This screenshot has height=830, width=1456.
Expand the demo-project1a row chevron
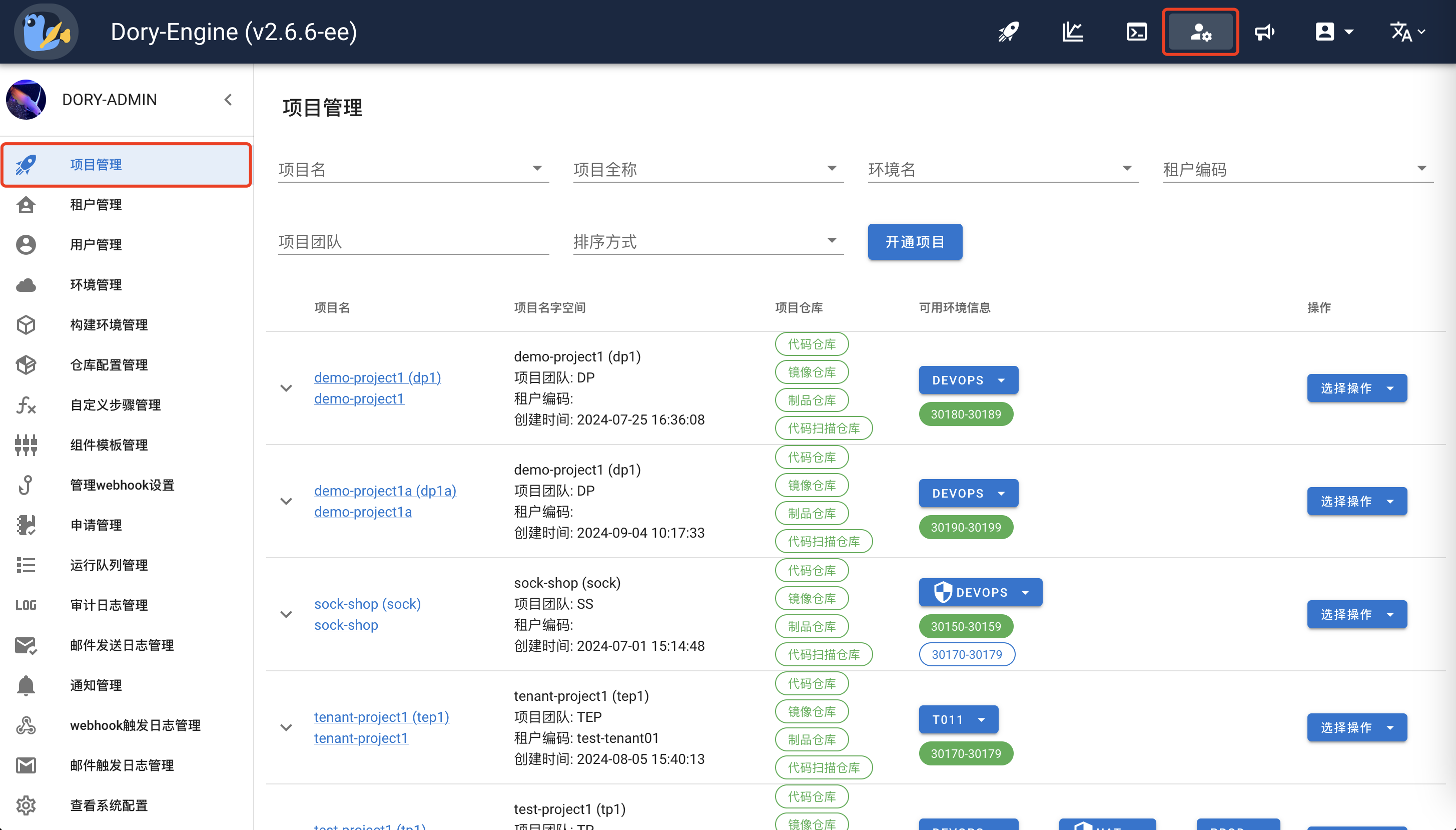[x=287, y=501]
